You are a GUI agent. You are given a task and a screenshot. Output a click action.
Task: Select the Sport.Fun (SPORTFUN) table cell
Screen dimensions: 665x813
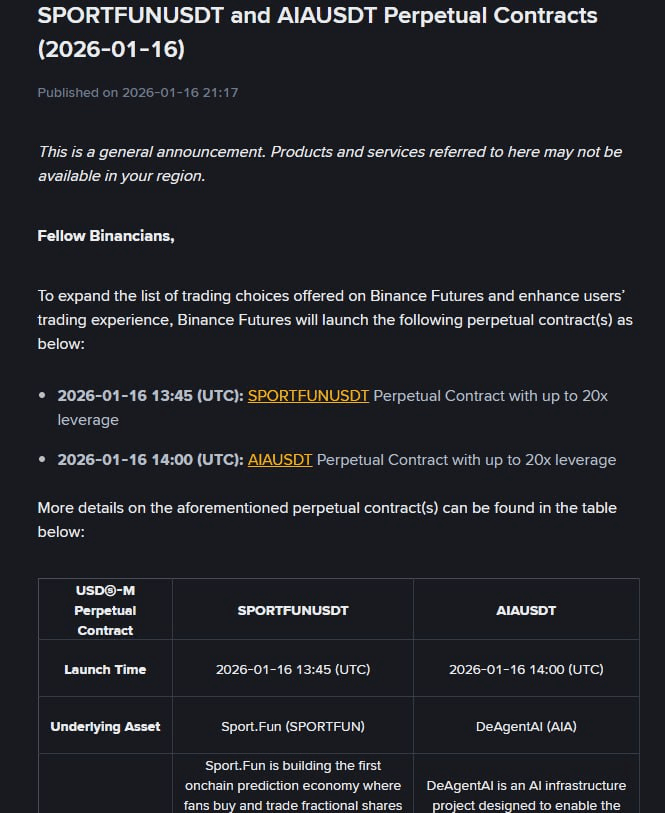(293, 726)
